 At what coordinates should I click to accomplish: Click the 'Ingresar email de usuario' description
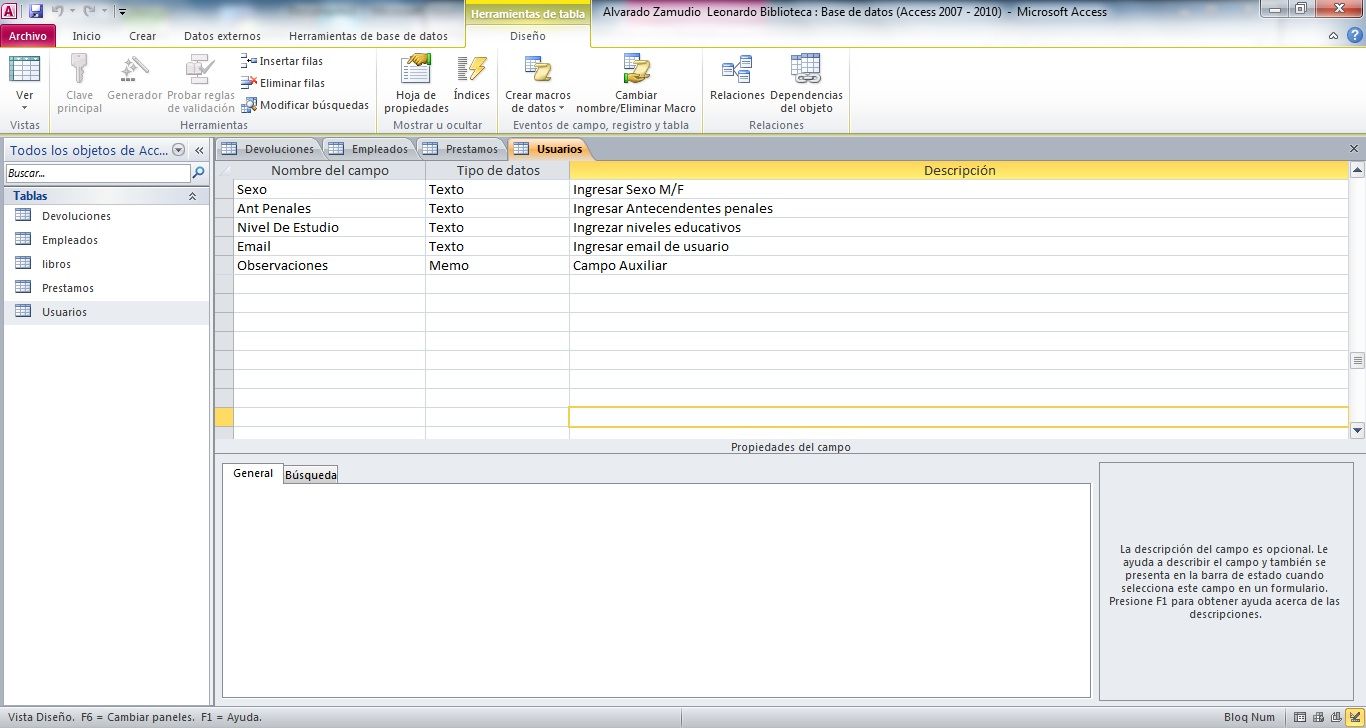coord(651,247)
